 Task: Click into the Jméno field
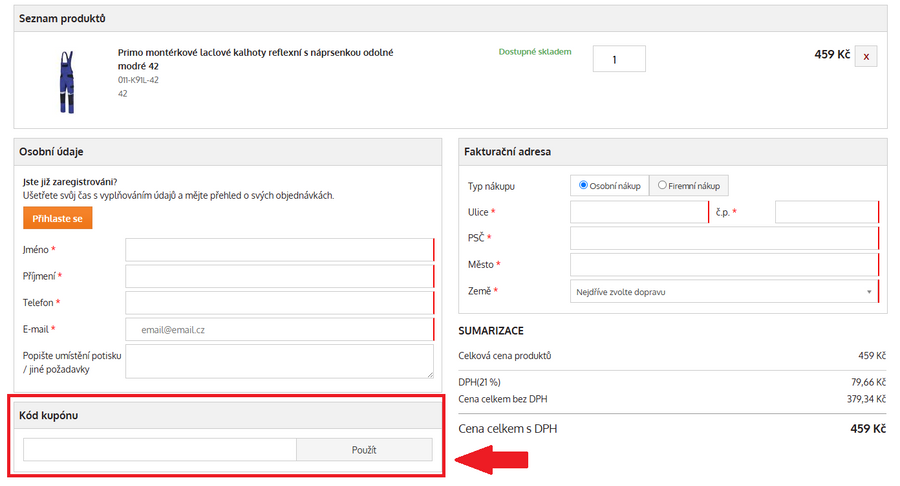[279, 250]
